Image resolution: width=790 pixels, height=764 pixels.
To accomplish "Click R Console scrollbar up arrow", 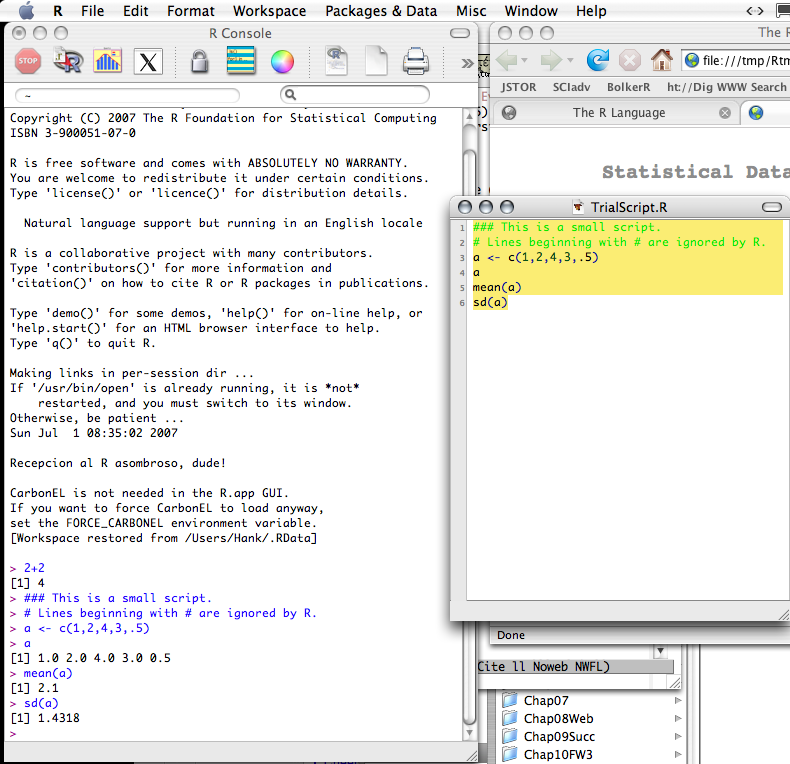I will click(x=469, y=115).
